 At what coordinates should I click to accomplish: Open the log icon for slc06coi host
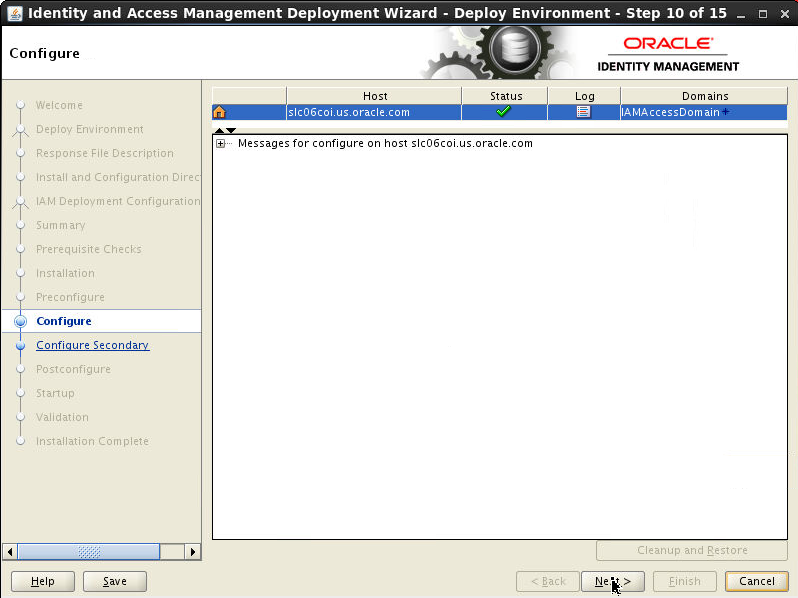point(583,111)
